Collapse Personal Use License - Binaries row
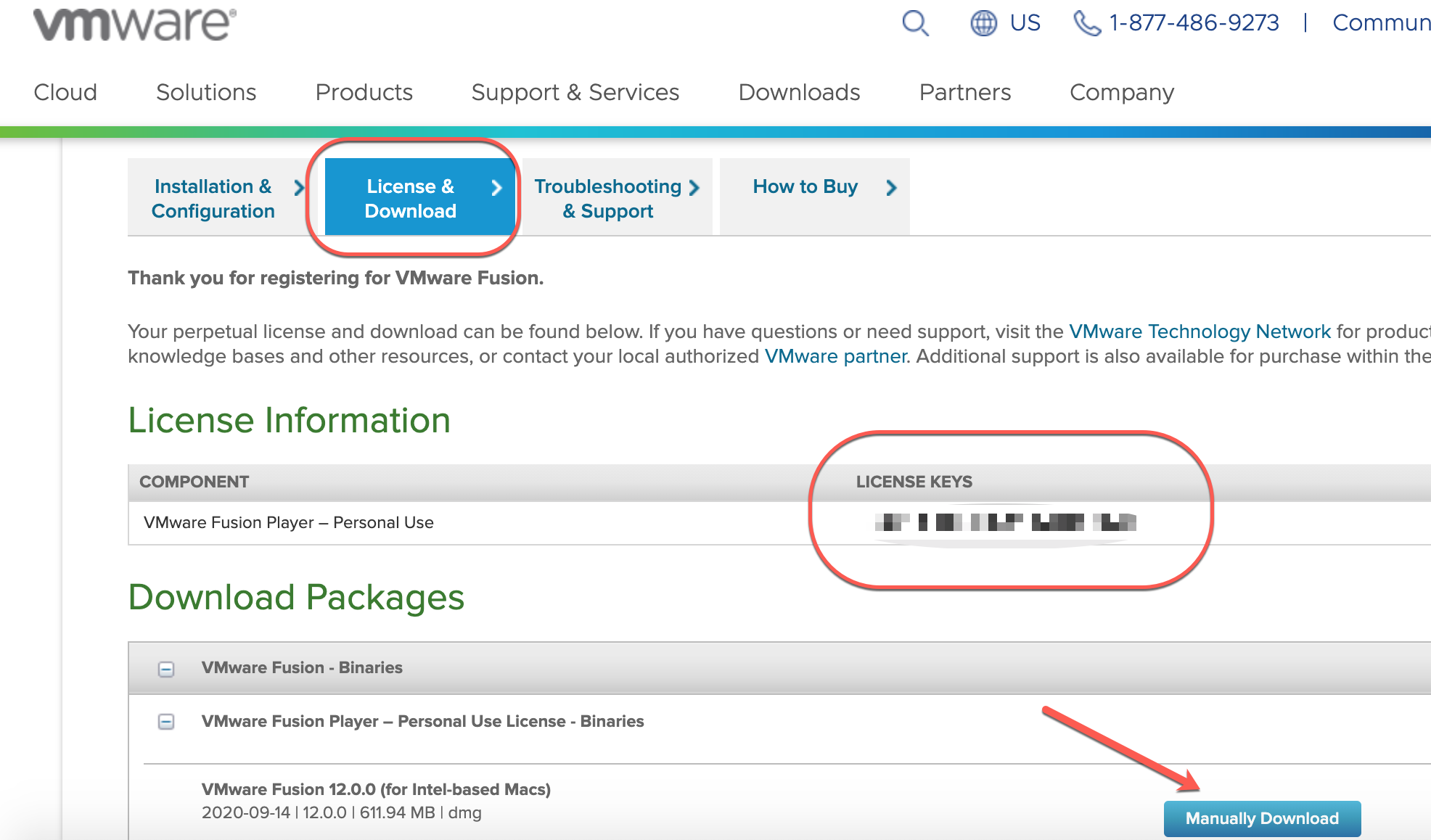The image size is (1431, 840). click(x=166, y=722)
